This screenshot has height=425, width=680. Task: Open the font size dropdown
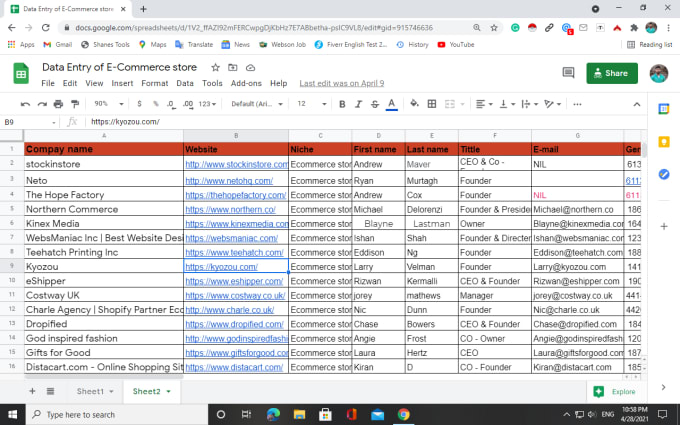click(311, 104)
